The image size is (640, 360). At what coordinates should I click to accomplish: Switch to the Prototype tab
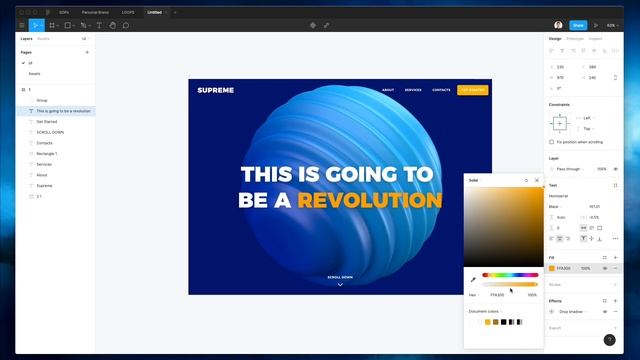[575, 39]
